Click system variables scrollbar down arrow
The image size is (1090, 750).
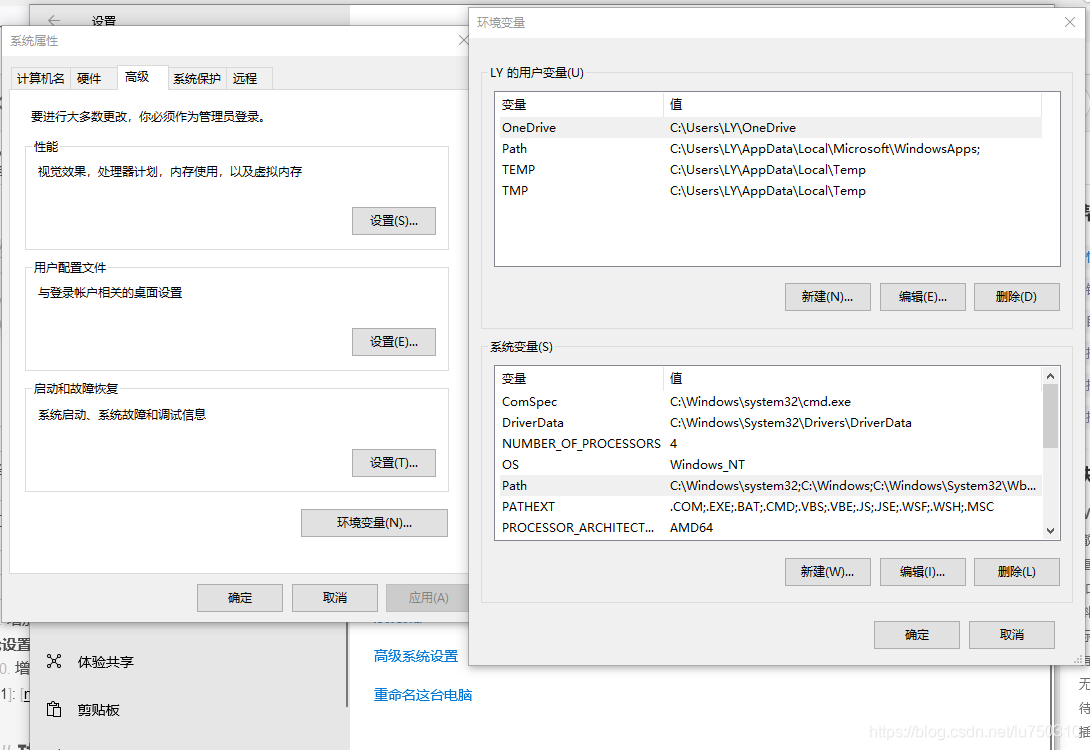click(1050, 530)
